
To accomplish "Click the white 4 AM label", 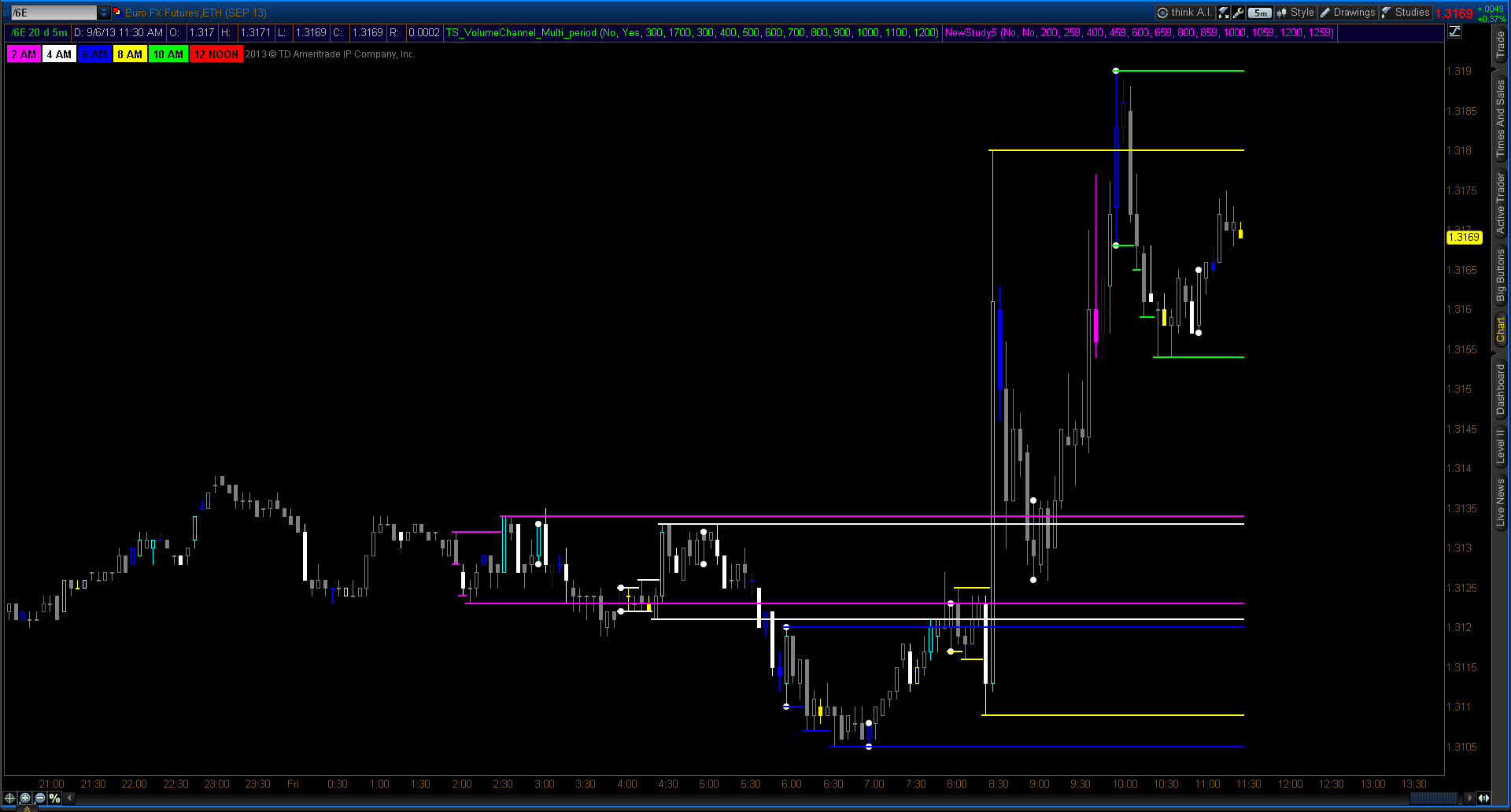I will pos(59,54).
